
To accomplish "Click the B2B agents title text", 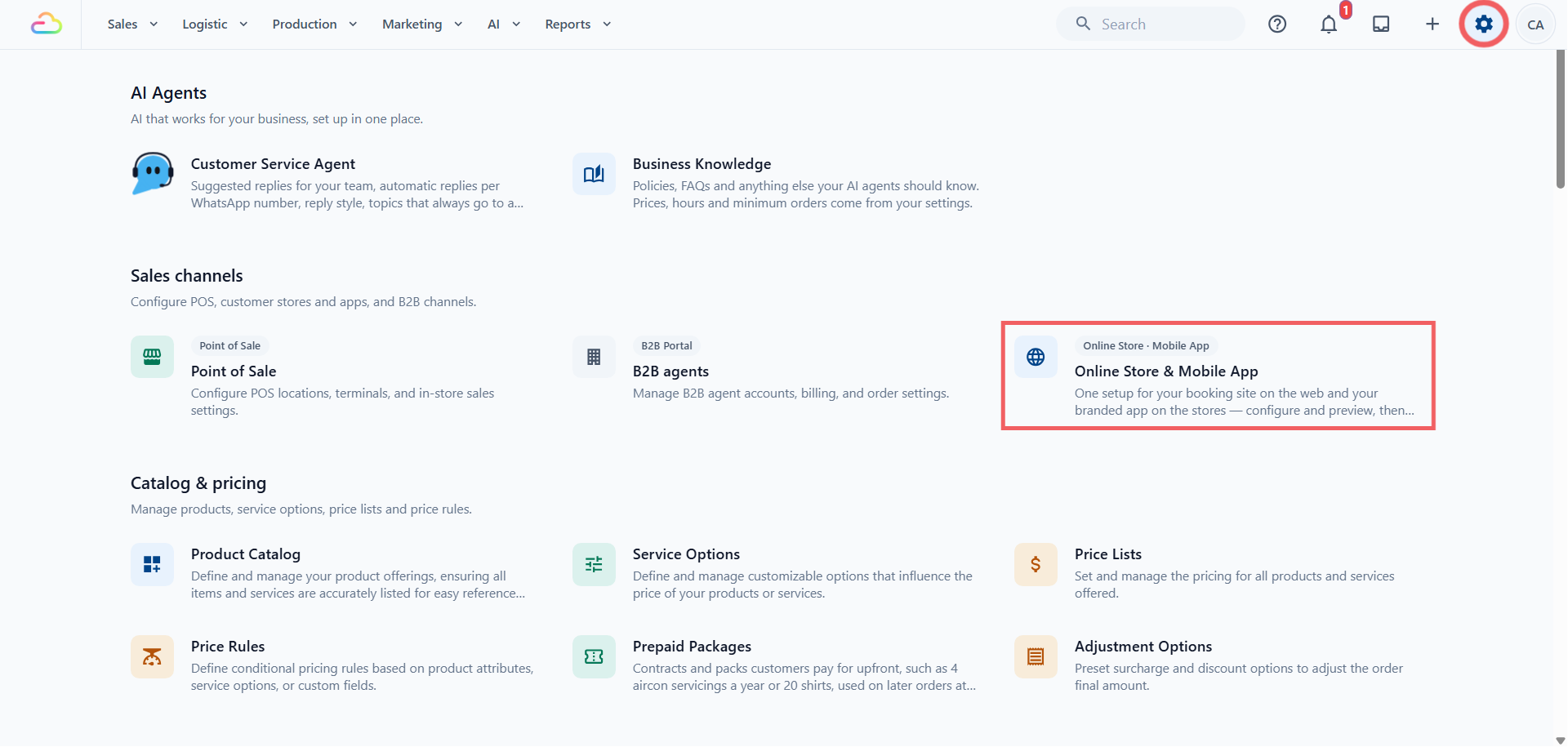I will (x=670, y=371).
